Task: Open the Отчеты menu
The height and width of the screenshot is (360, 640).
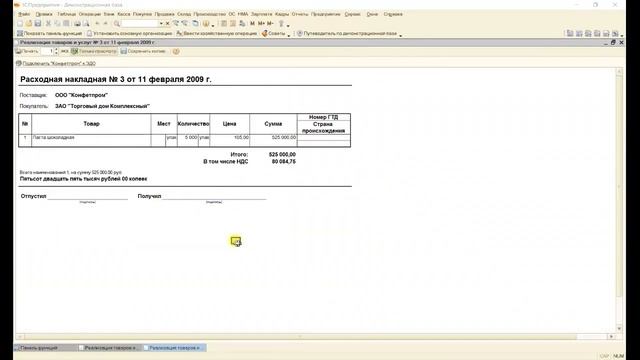Action: tap(300, 14)
